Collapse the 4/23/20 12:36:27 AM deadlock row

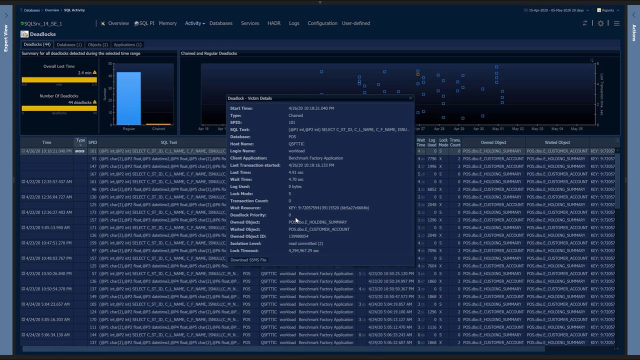(23, 212)
